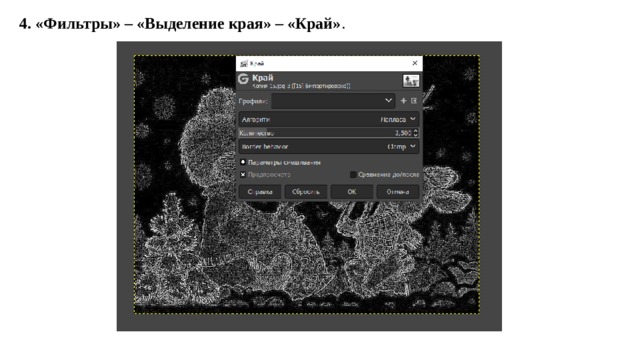The width and height of the screenshot is (640, 360).
Task: Toggle the Предпросмотр checkbox
Action: coord(243,175)
